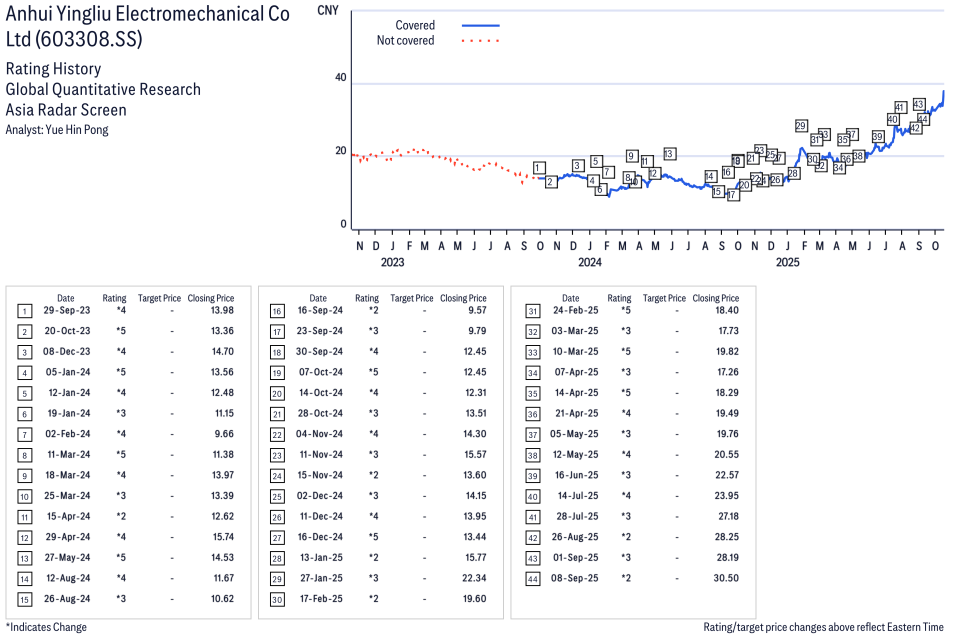955x634 pixels.
Task: Click marker 29 near the price spike
Action: tap(801, 125)
